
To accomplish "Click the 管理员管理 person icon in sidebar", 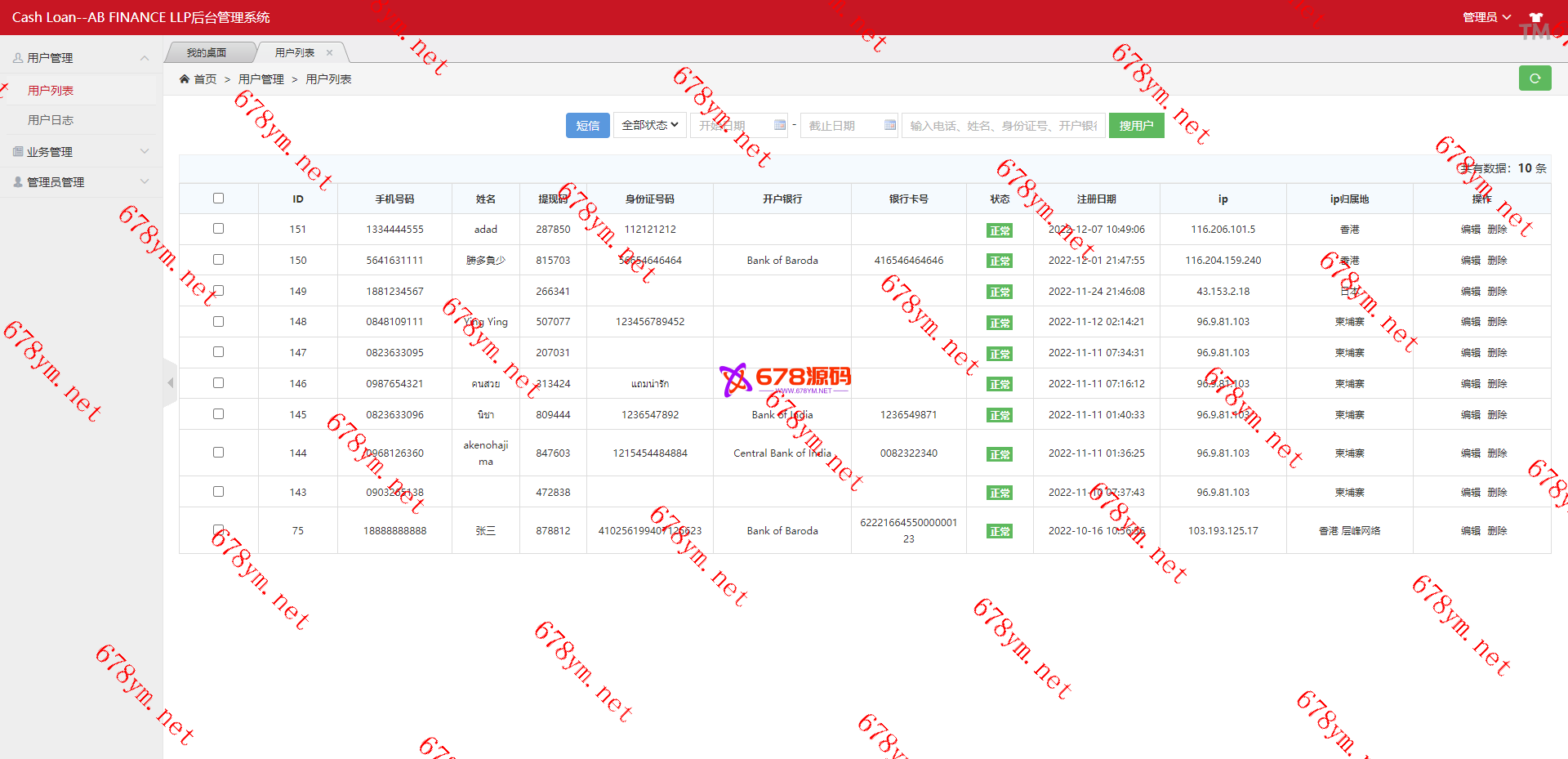I will [18, 182].
